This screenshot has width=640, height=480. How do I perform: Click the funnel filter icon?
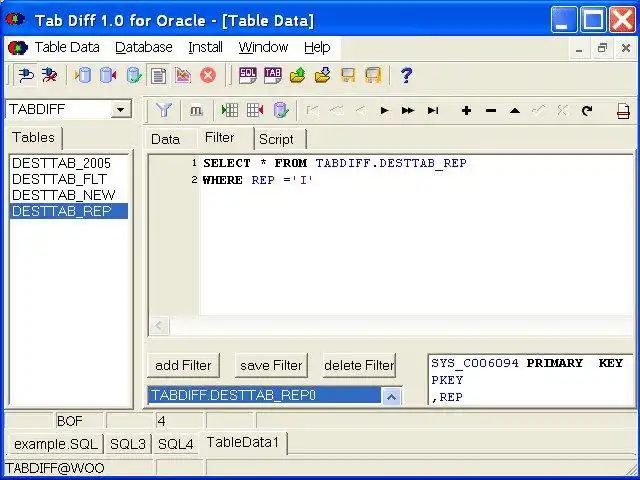pyautogui.click(x=164, y=110)
